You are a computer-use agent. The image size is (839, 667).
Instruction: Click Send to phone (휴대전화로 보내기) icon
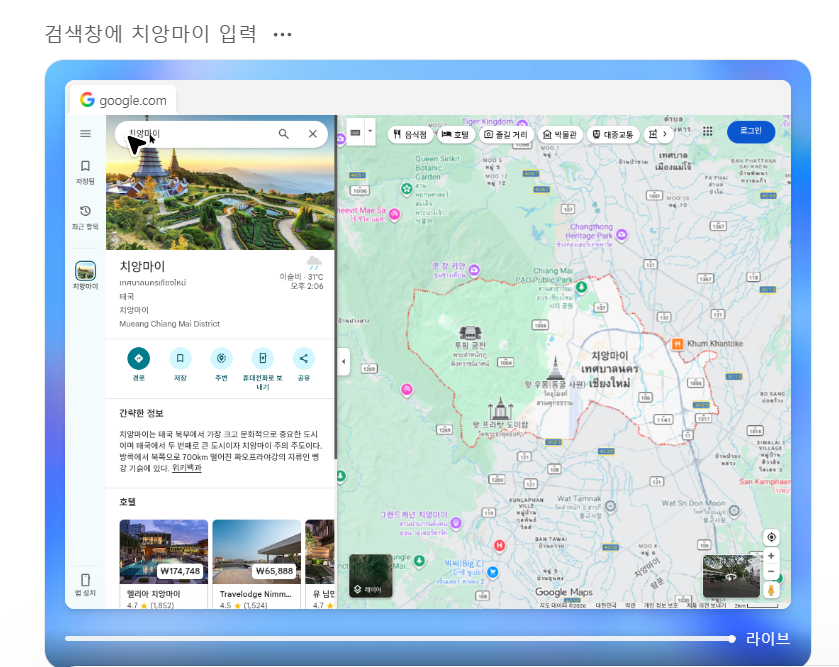(262, 358)
